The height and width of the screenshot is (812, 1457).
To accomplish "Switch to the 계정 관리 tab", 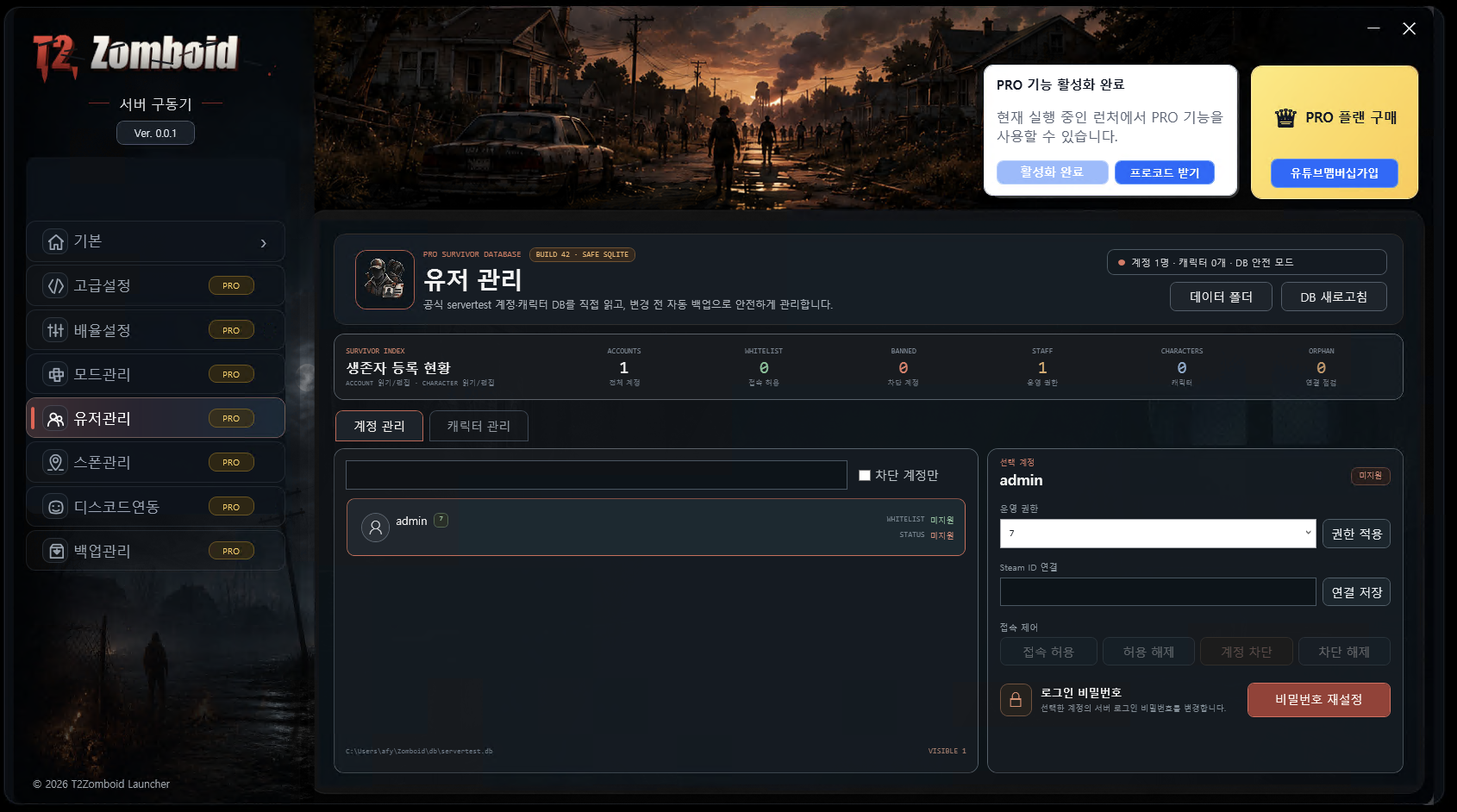I will click(379, 426).
